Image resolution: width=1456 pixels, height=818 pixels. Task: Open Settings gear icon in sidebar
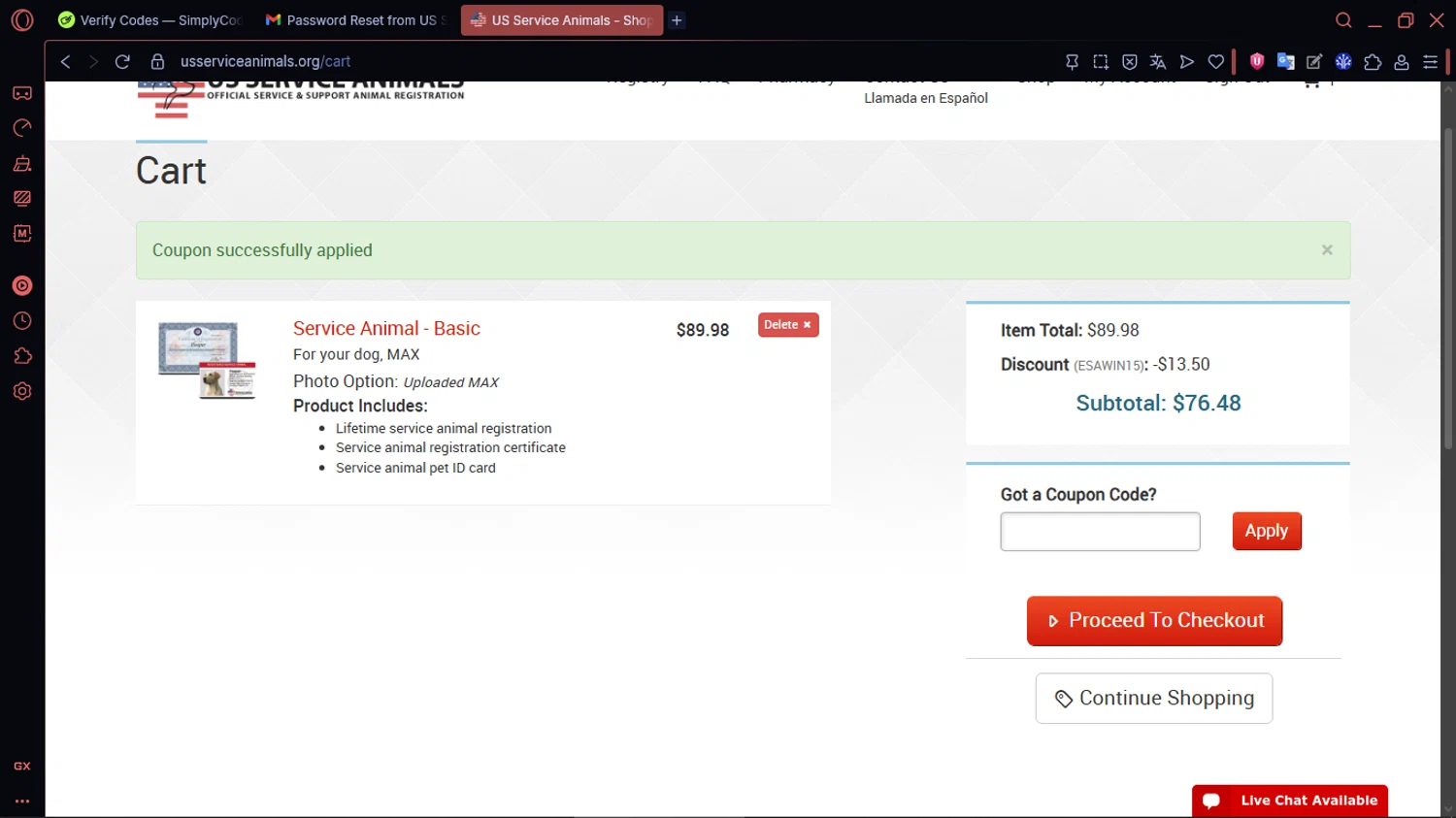click(22, 391)
